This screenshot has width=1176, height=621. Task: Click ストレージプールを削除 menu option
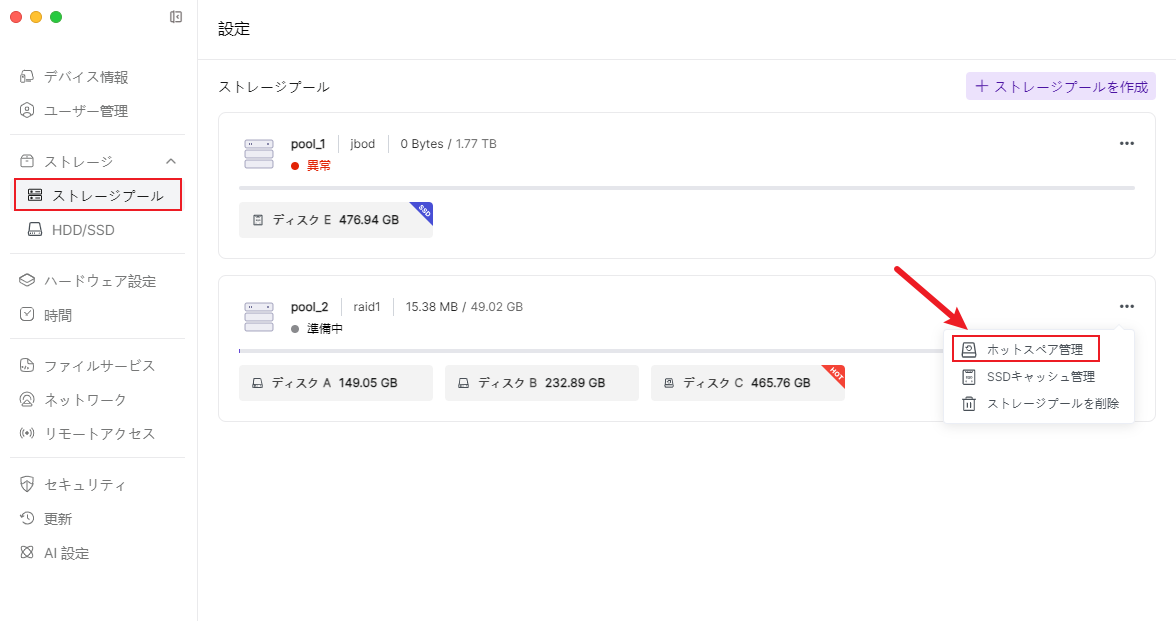coord(1052,404)
